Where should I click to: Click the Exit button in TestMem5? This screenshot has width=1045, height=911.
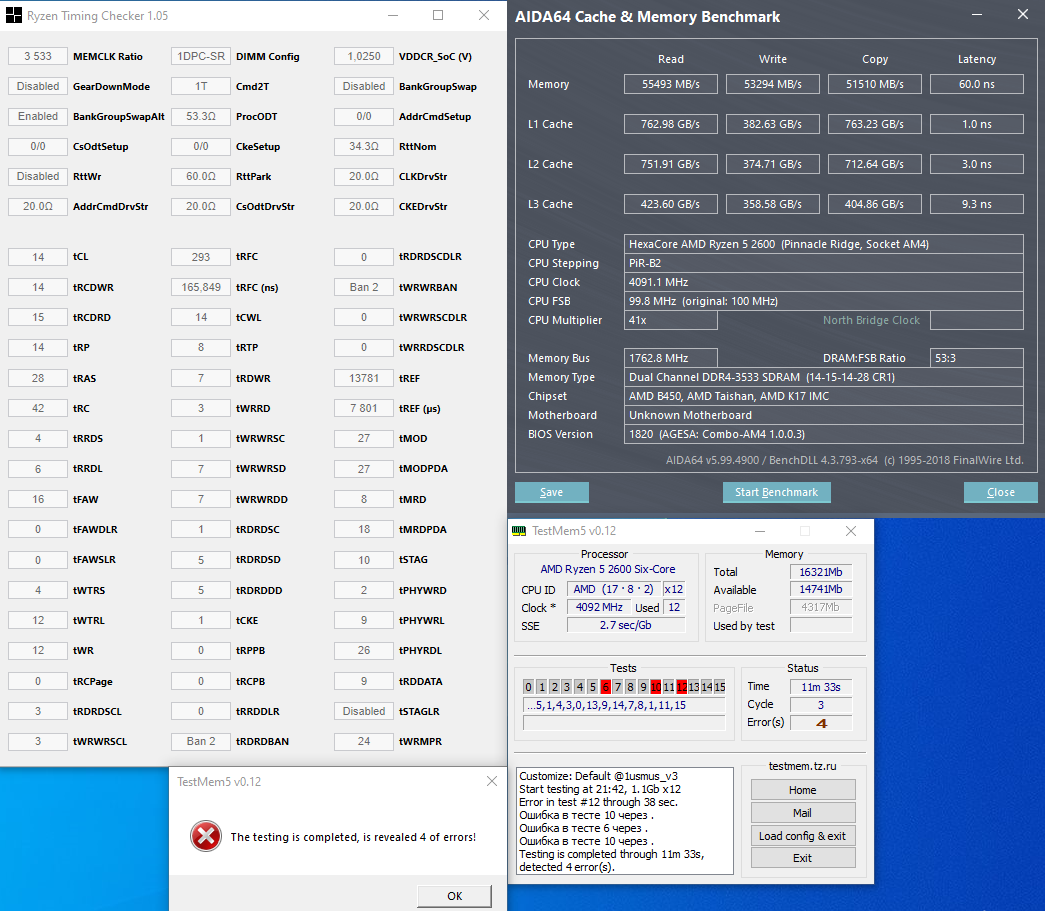pyautogui.click(x=802, y=858)
